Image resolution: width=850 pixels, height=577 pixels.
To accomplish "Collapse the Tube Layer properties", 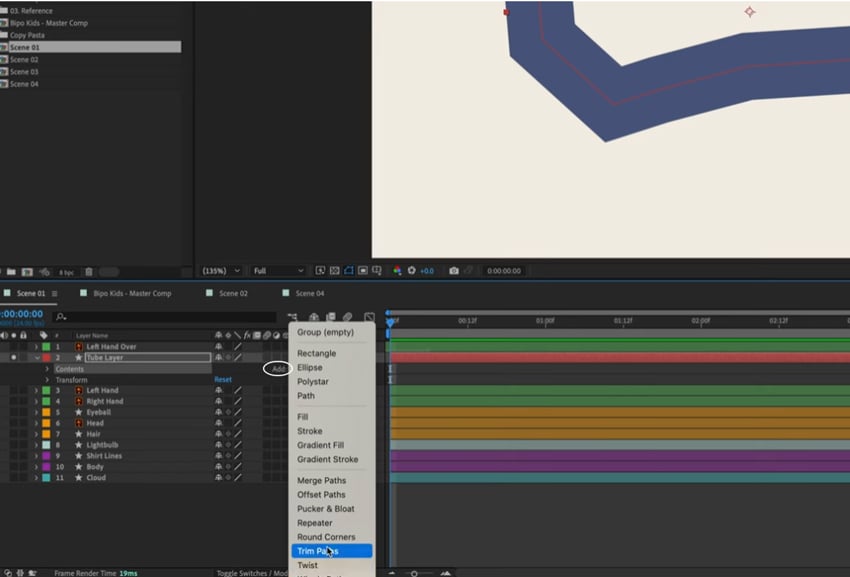I will pos(36,357).
